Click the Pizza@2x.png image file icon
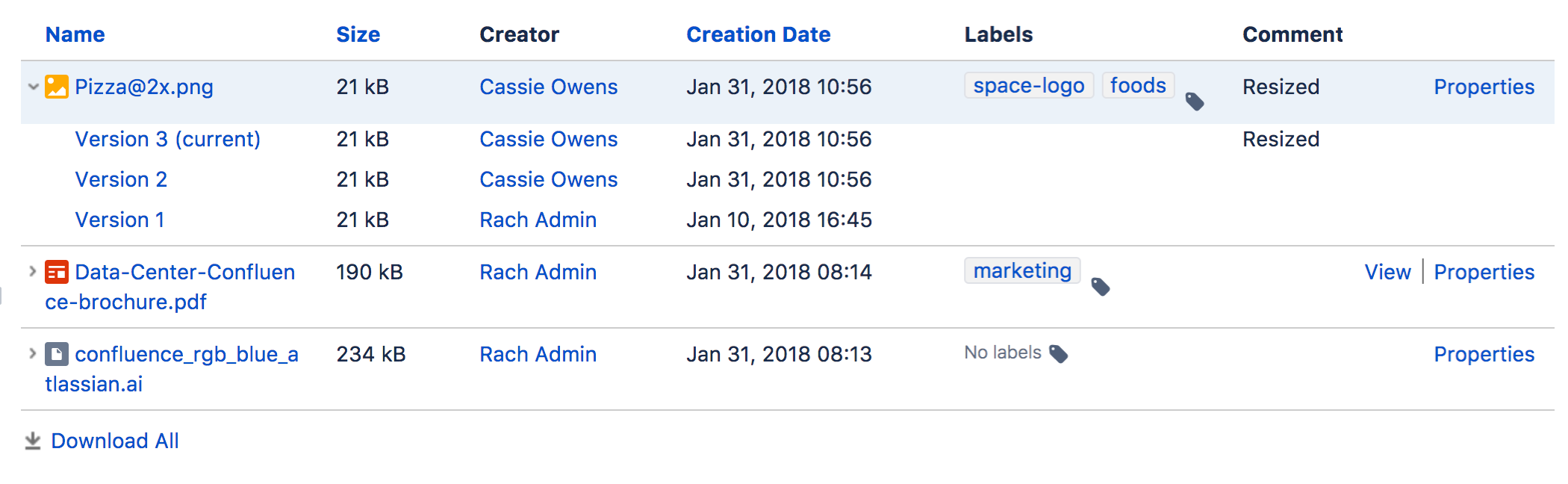Image resolution: width=1568 pixels, height=484 pixels. (x=57, y=87)
